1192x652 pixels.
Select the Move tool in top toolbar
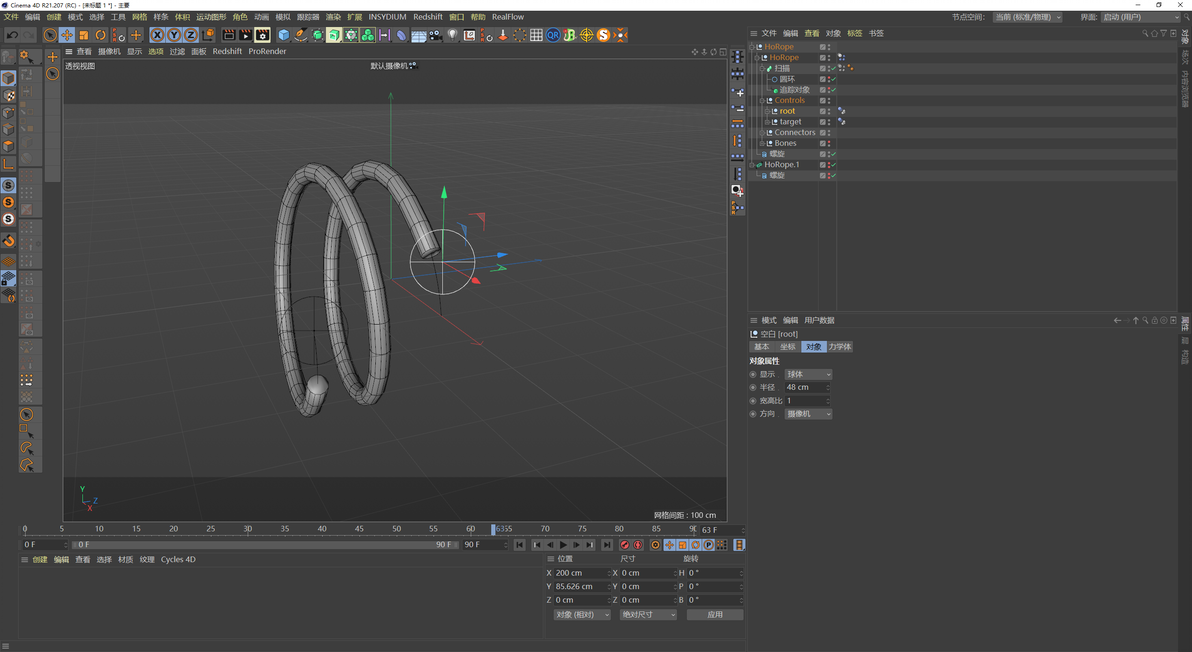67,35
